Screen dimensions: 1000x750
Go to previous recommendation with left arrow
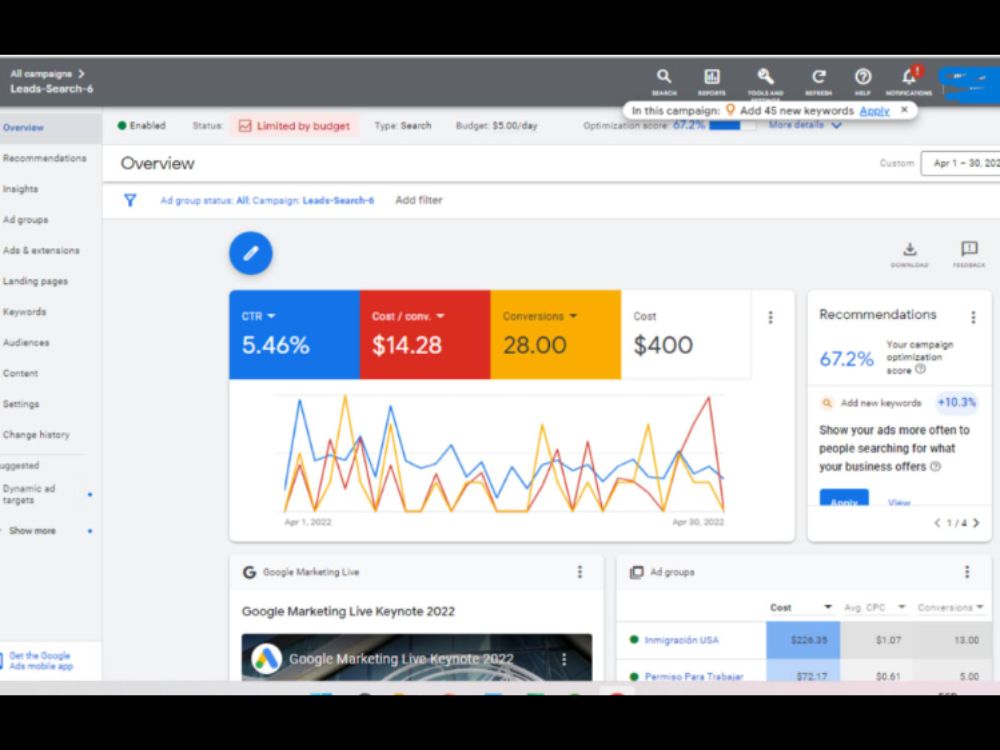[x=937, y=523]
